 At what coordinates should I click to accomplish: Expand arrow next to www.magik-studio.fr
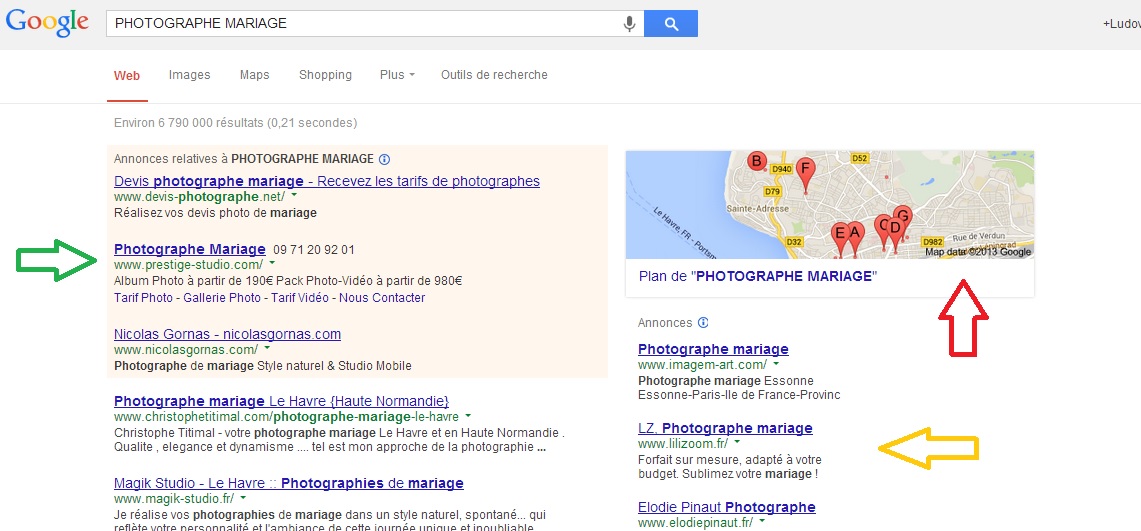pyautogui.click(x=243, y=498)
